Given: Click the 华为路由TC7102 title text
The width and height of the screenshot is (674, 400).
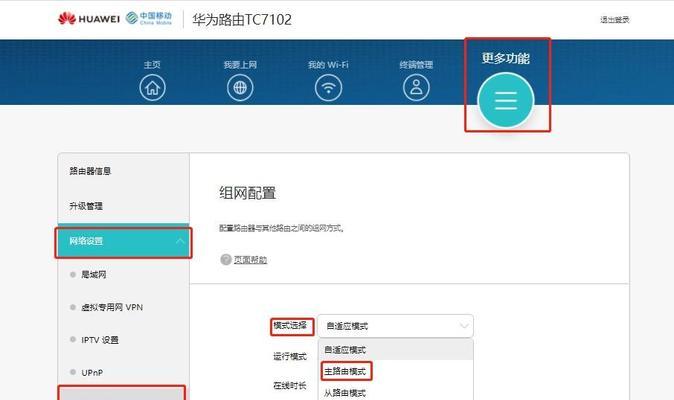Looking at the screenshot, I should 242,19.
